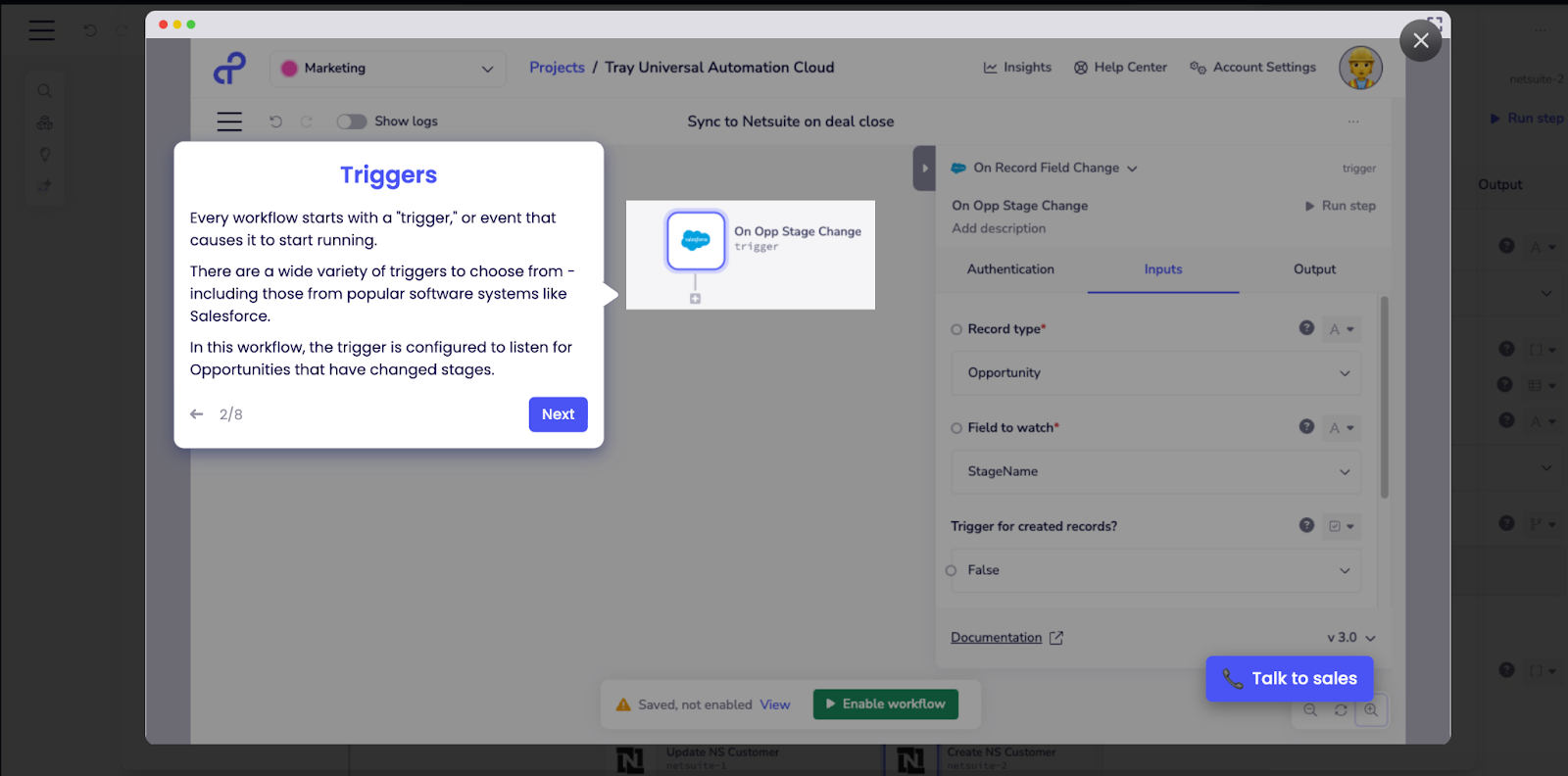Reset the canvas zoom with the refresh icon
Screen dimensions: 1568x776
tap(1341, 710)
